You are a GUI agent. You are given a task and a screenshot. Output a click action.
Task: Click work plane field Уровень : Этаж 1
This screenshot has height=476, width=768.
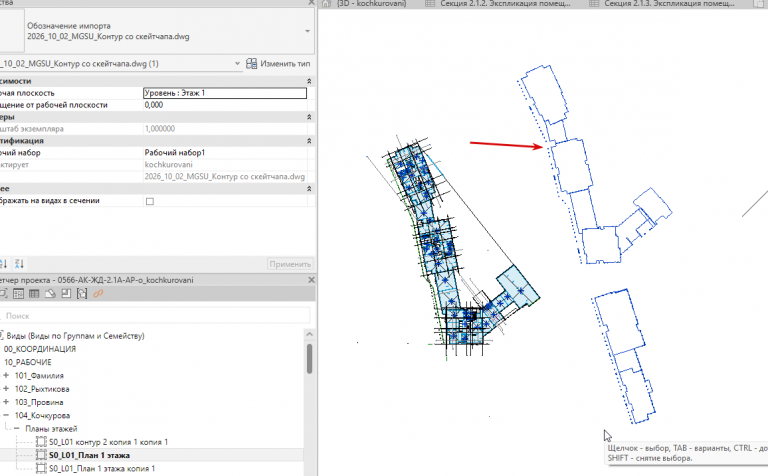click(x=225, y=93)
